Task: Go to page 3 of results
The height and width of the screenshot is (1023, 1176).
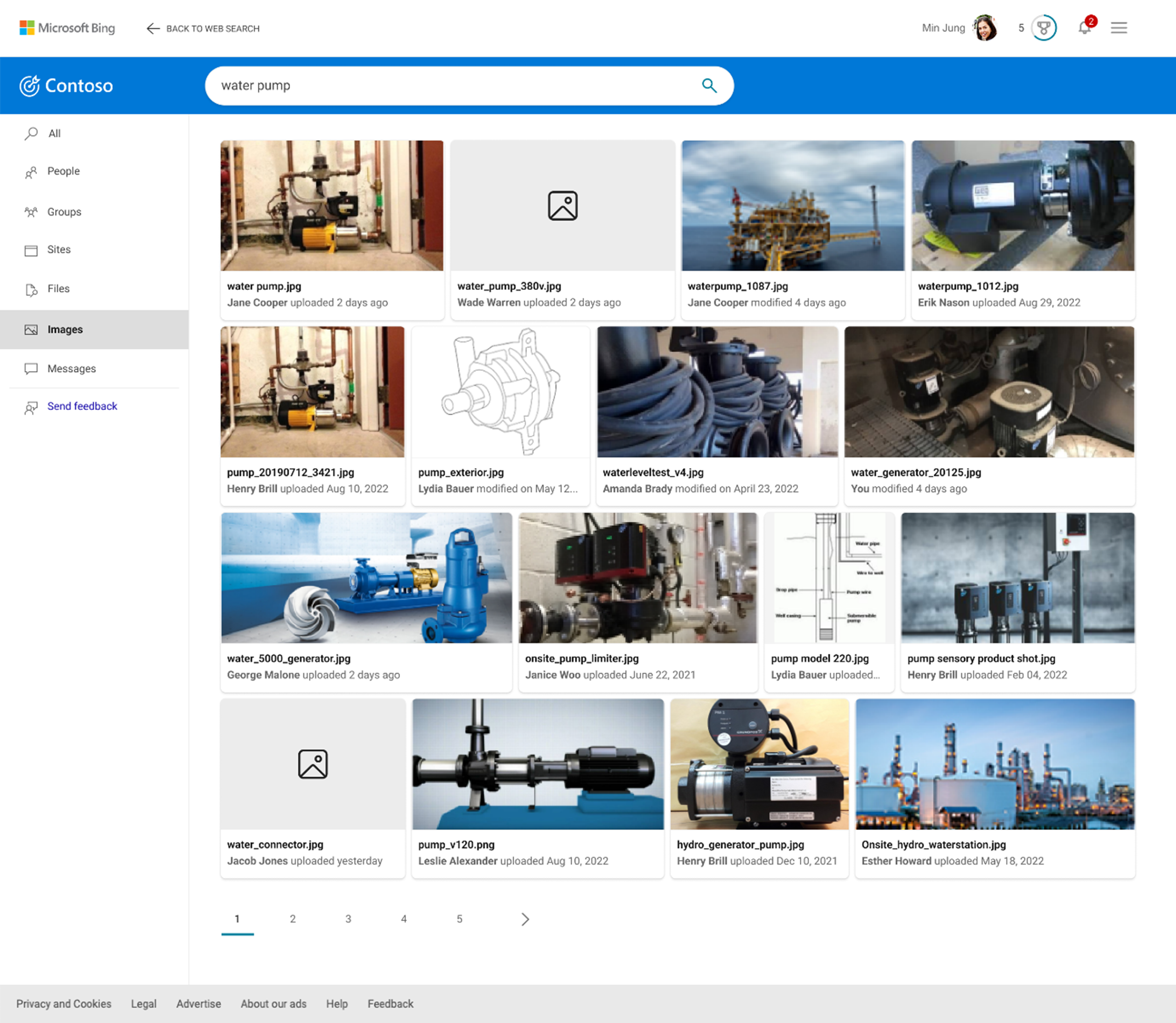Action: [348, 919]
